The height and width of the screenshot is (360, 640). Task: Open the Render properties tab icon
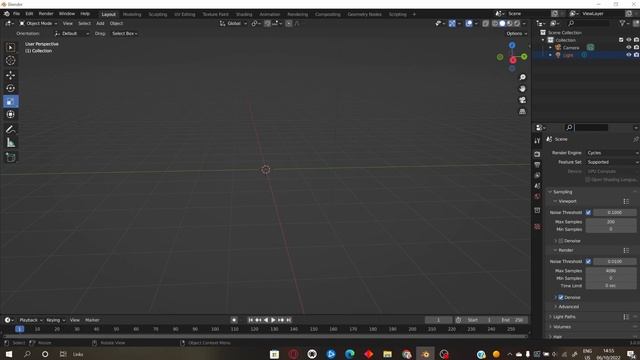coord(537,154)
